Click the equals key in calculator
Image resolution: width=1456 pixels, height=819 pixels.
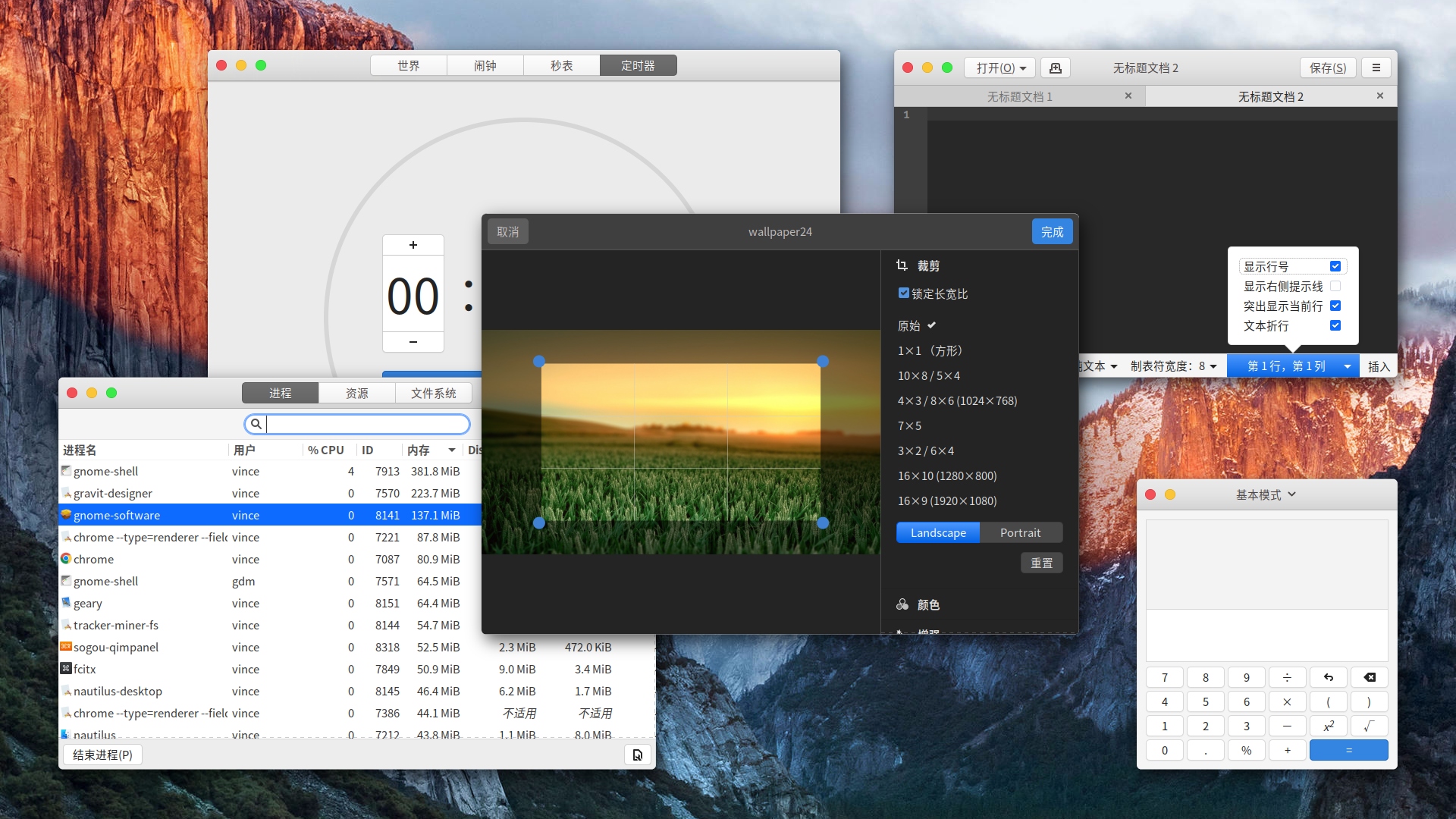(1348, 750)
